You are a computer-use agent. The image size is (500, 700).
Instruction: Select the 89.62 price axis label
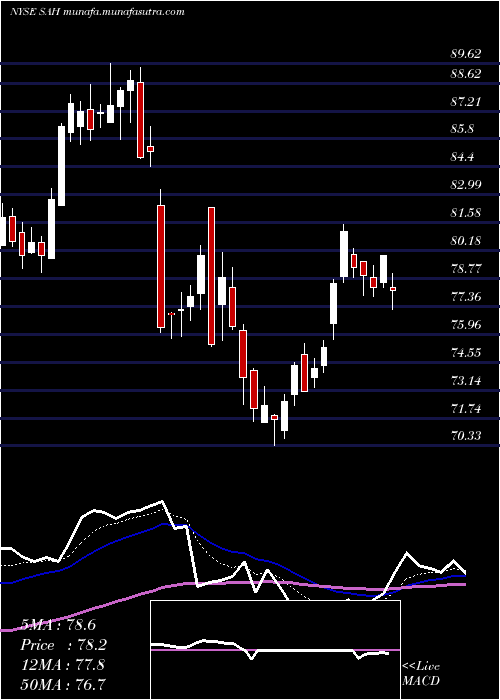tap(466, 54)
